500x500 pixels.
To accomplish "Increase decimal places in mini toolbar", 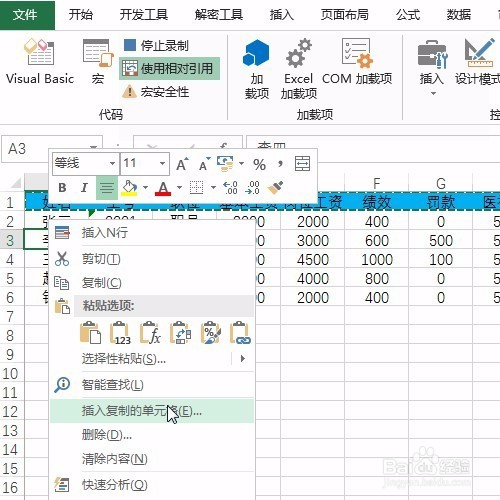I will click(x=230, y=188).
